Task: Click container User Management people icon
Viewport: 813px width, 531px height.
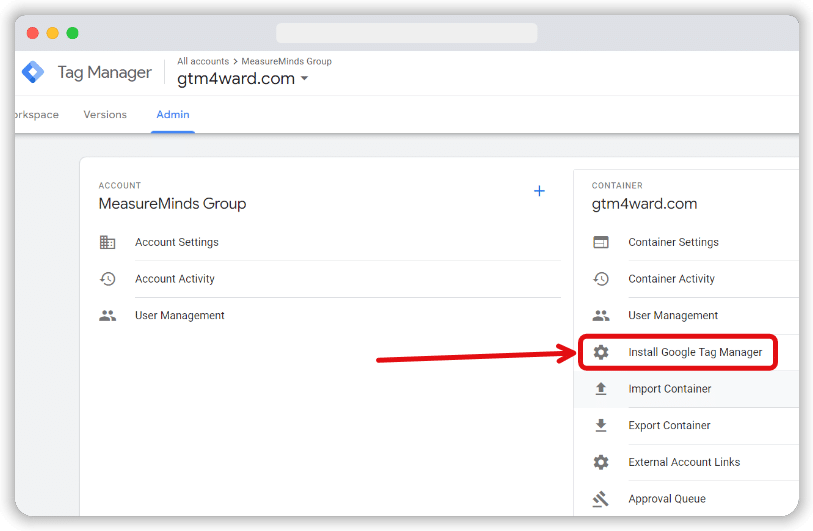Action: [x=601, y=315]
